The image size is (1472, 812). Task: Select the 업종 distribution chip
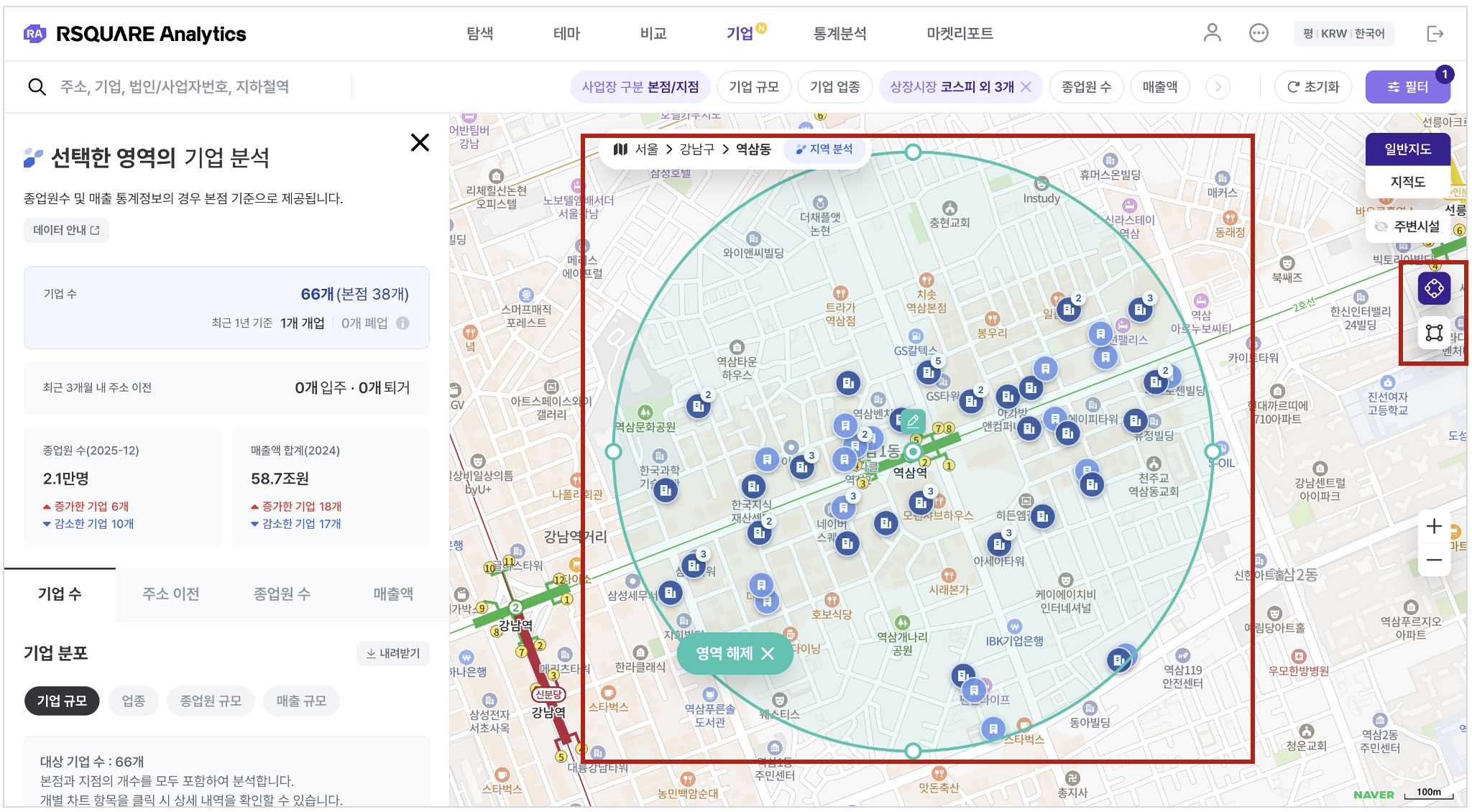pyautogui.click(x=133, y=701)
